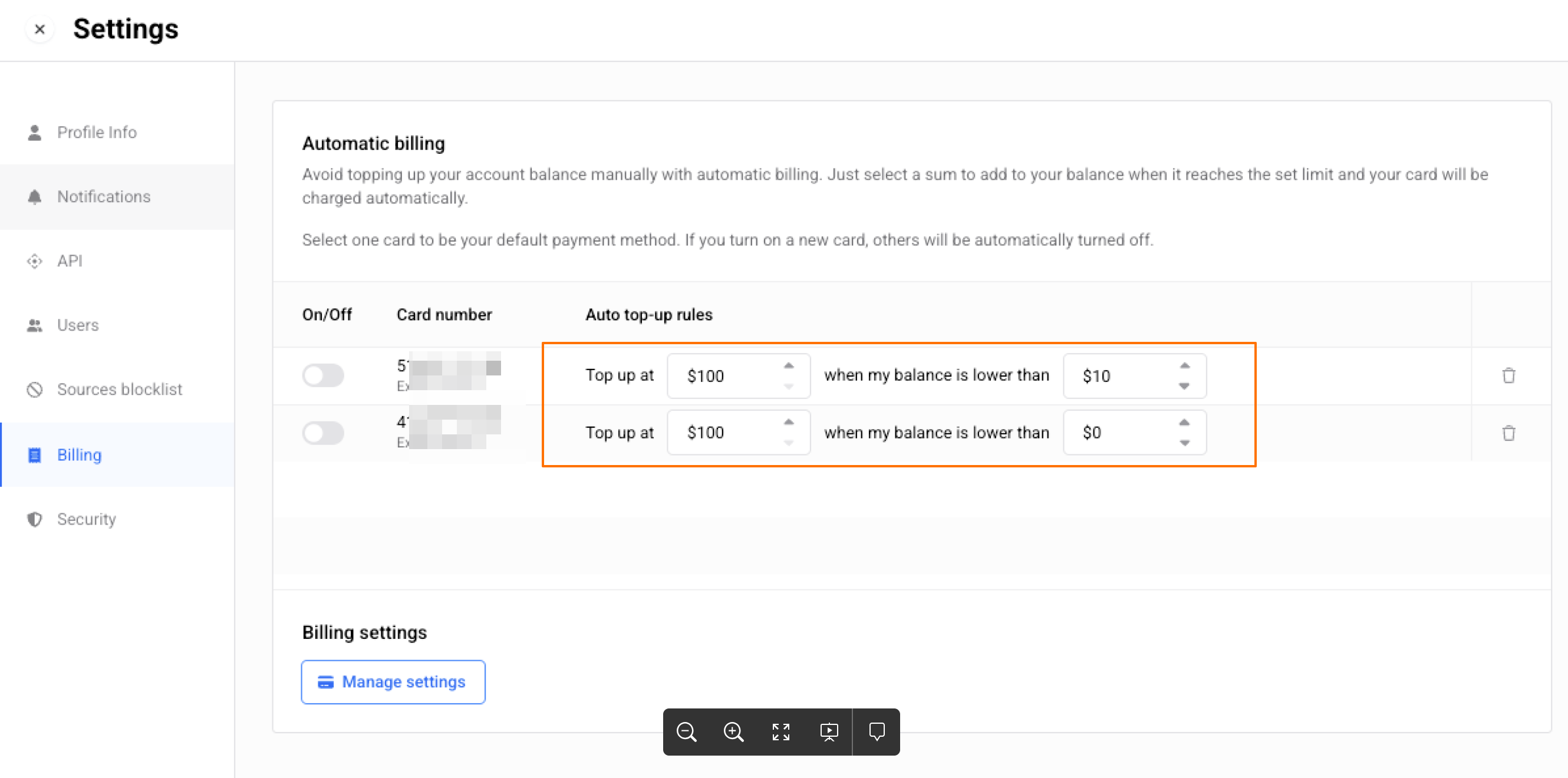This screenshot has height=778, width=1568.
Task: Increase the $0 threshold with up arrow
Action: click(1184, 423)
